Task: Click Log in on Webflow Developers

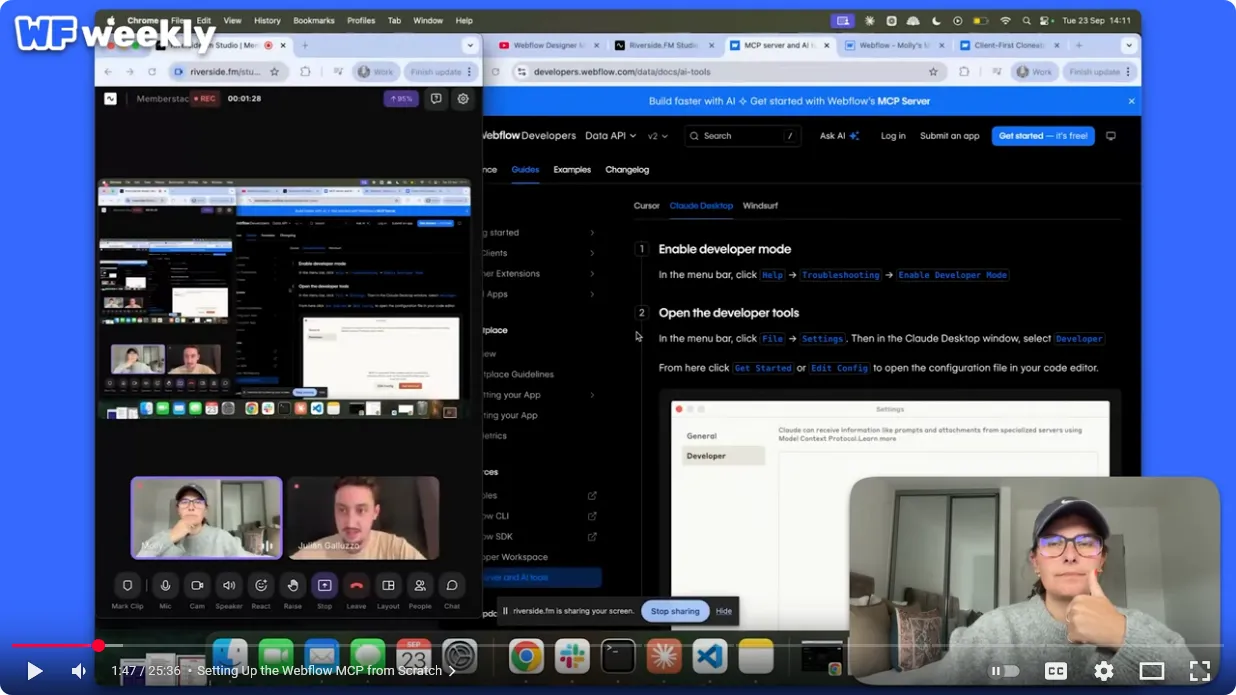Action: [x=893, y=136]
